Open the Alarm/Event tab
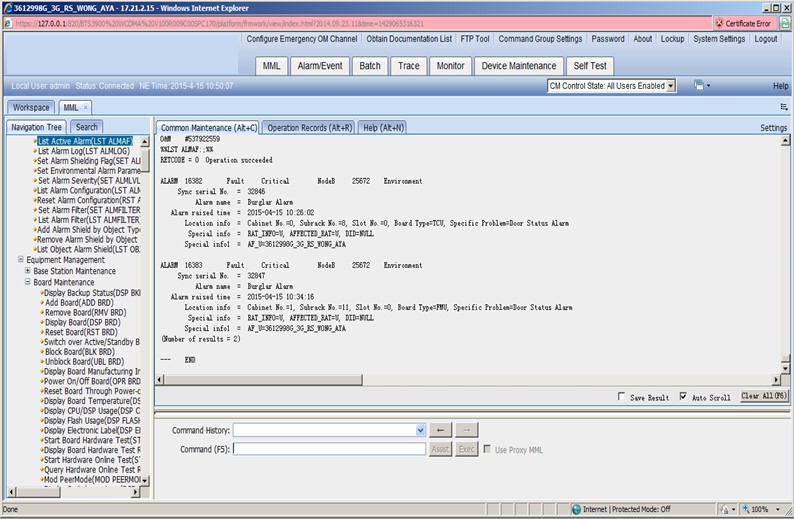This screenshot has width=794, height=519. [319, 66]
